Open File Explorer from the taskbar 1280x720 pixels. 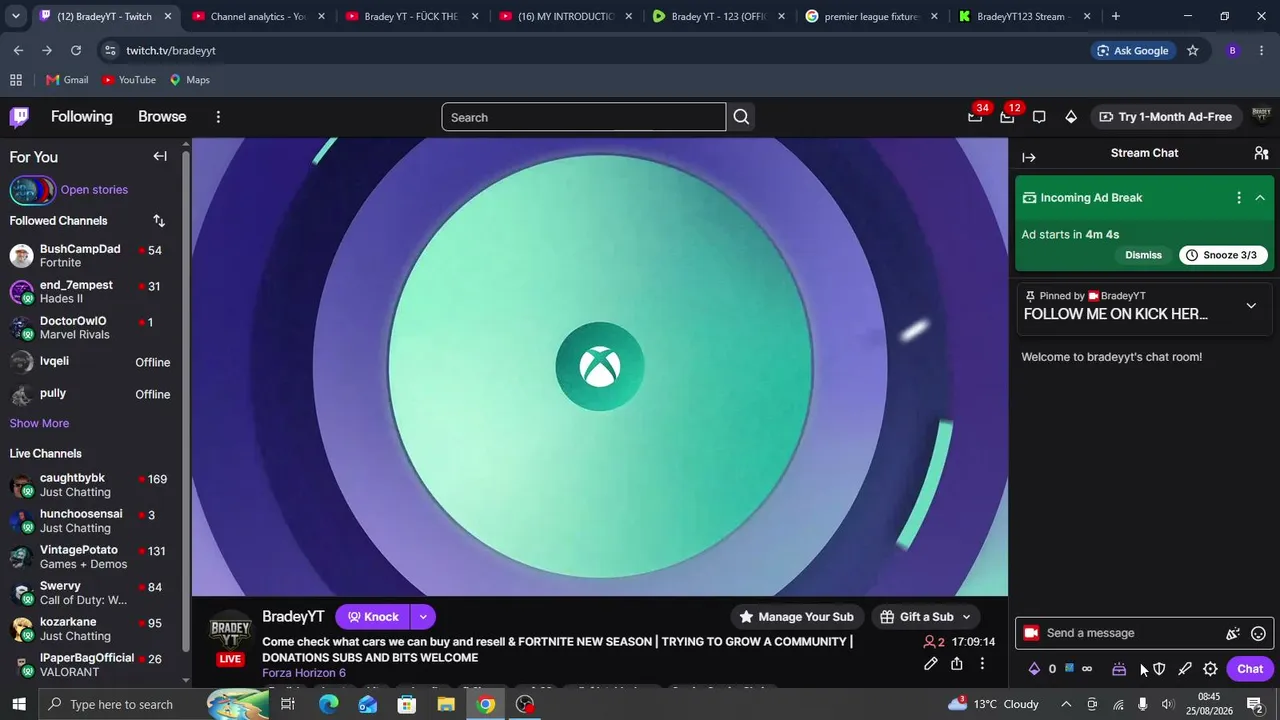(446, 705)
